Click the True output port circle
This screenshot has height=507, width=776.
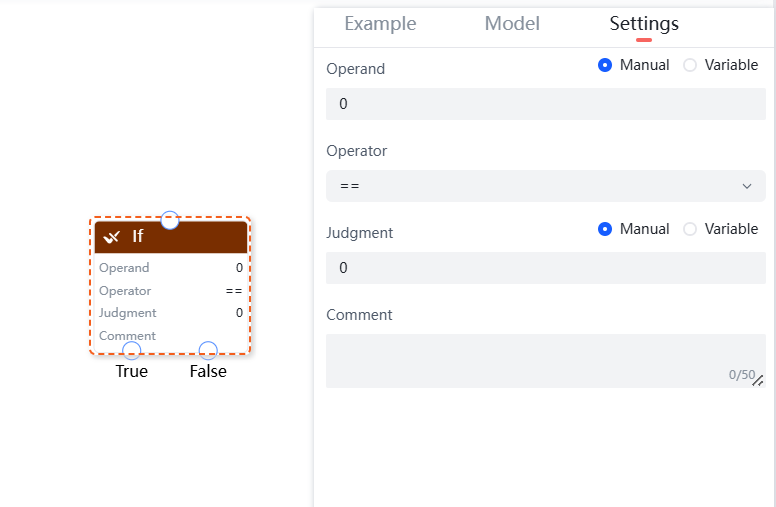pos(131,350)
